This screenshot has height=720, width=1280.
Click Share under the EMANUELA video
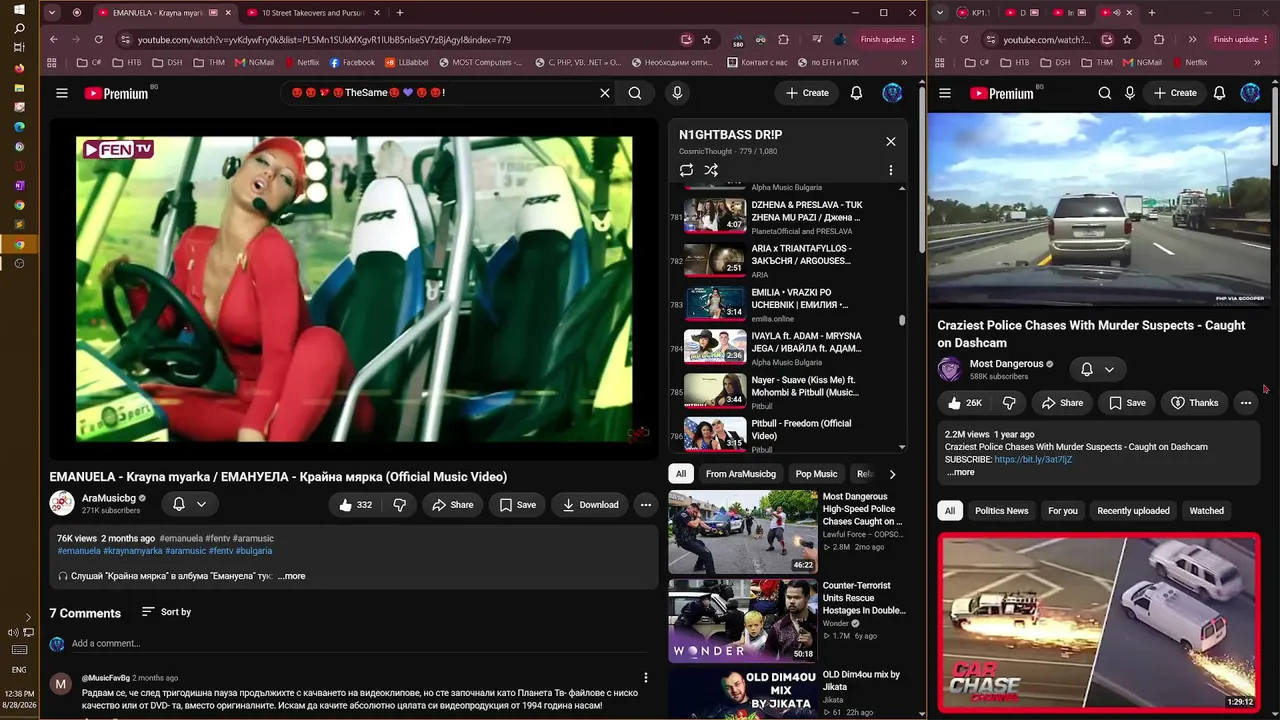[452, 505]
